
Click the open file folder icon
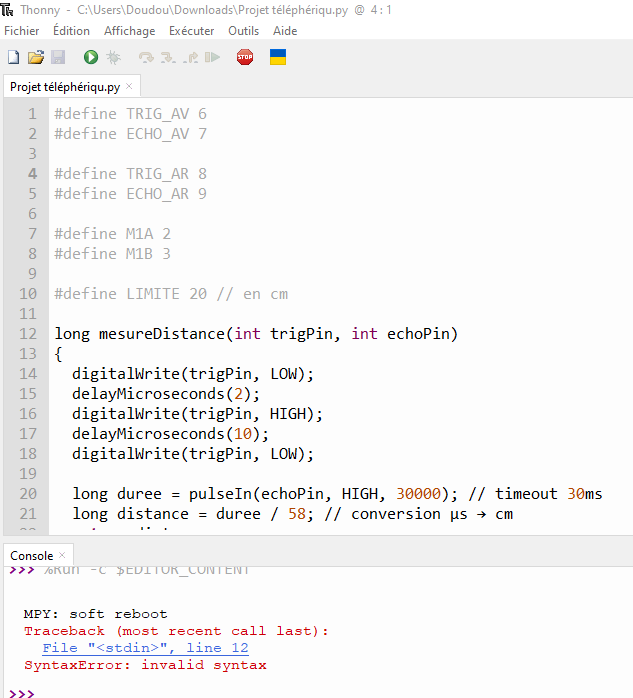tap(35, 58)
